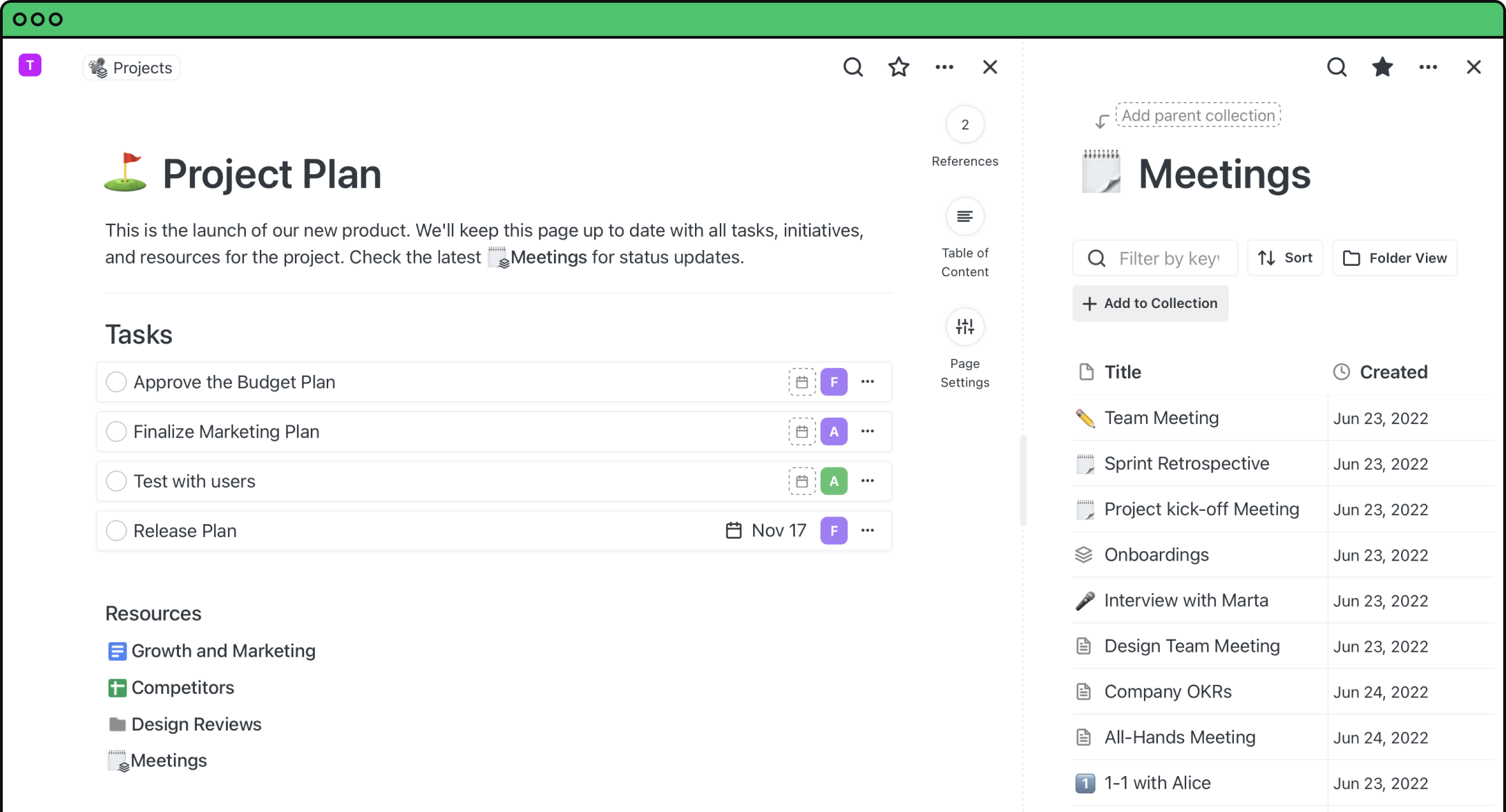Unstar the Meetings collection
Image resolution: width=1506 pixels, height=812 pixels.
(x=1382, y=67)
